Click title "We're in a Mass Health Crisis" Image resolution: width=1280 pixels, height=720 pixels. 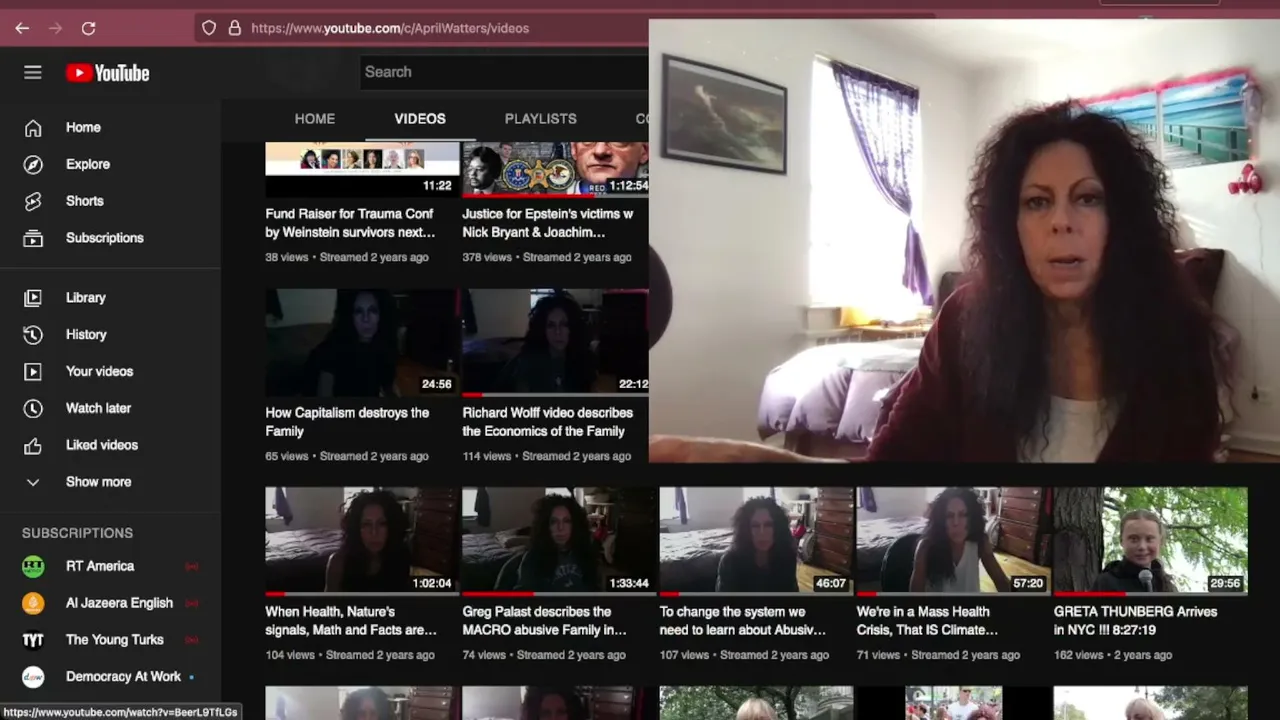(x=927, y=621)
